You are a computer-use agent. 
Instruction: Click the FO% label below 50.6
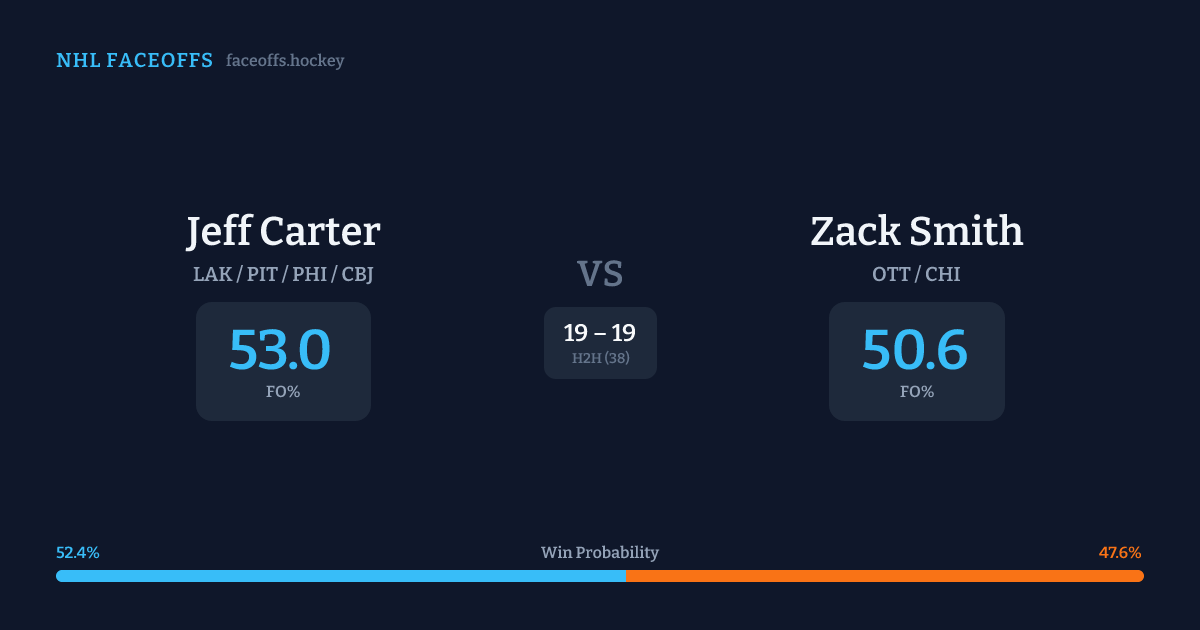[916, 392]
